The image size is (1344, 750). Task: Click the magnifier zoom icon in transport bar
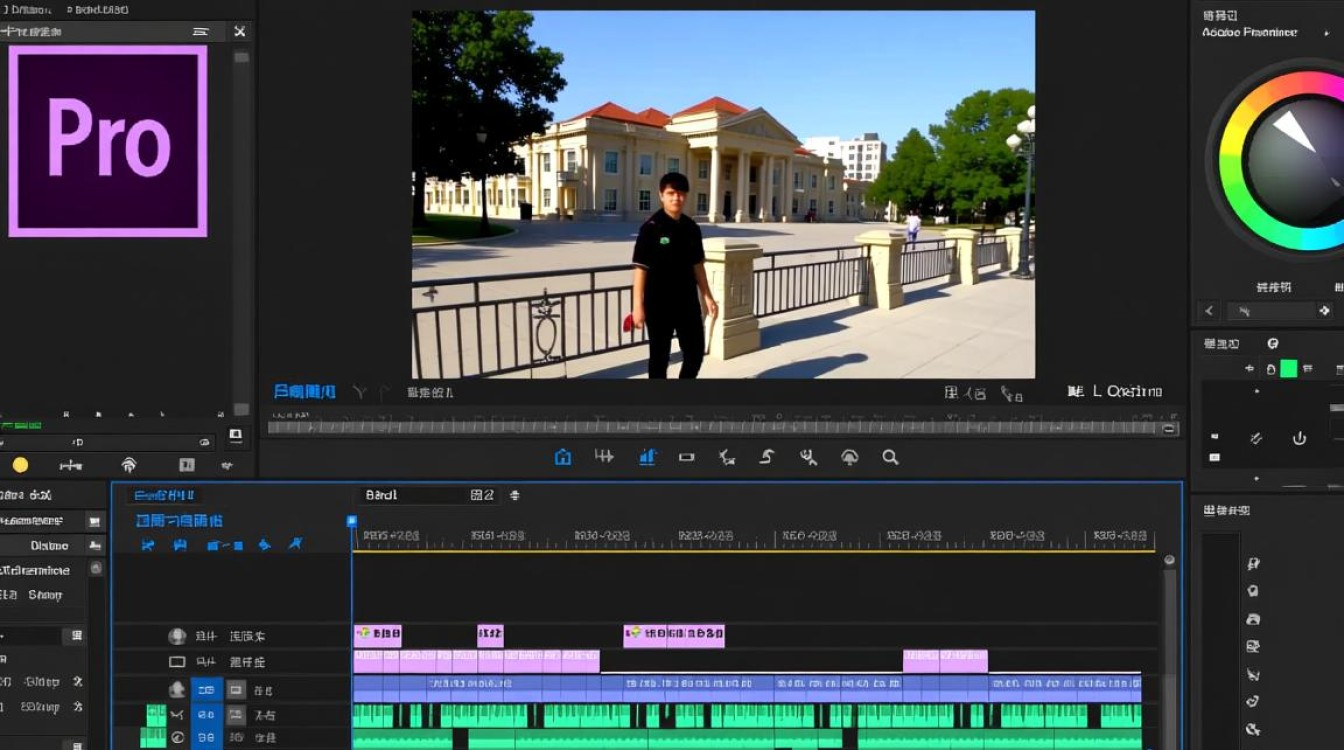coord(890,457)
